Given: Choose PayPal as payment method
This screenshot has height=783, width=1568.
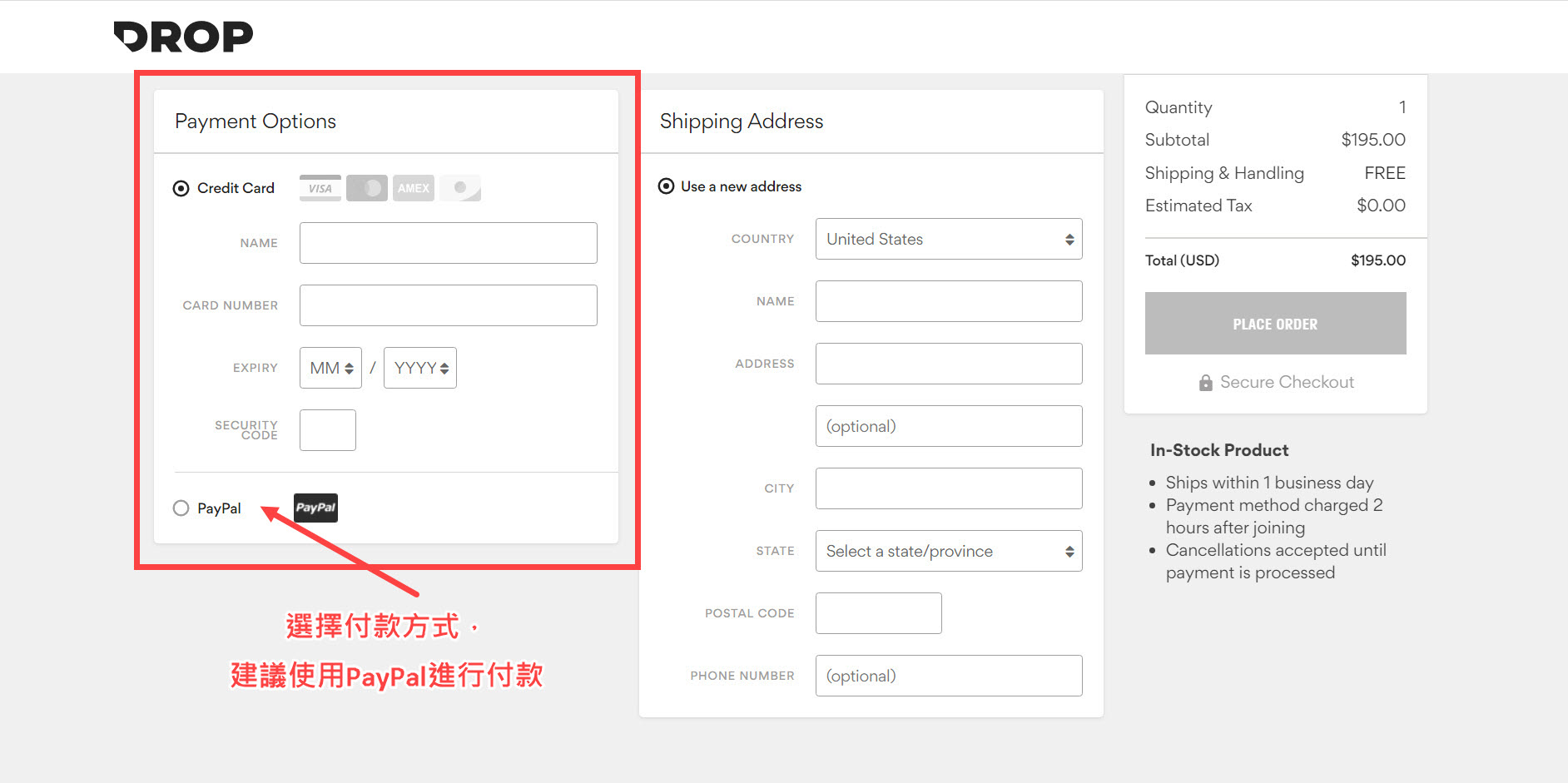Looking at the screenshot, I should pos(181,508).
